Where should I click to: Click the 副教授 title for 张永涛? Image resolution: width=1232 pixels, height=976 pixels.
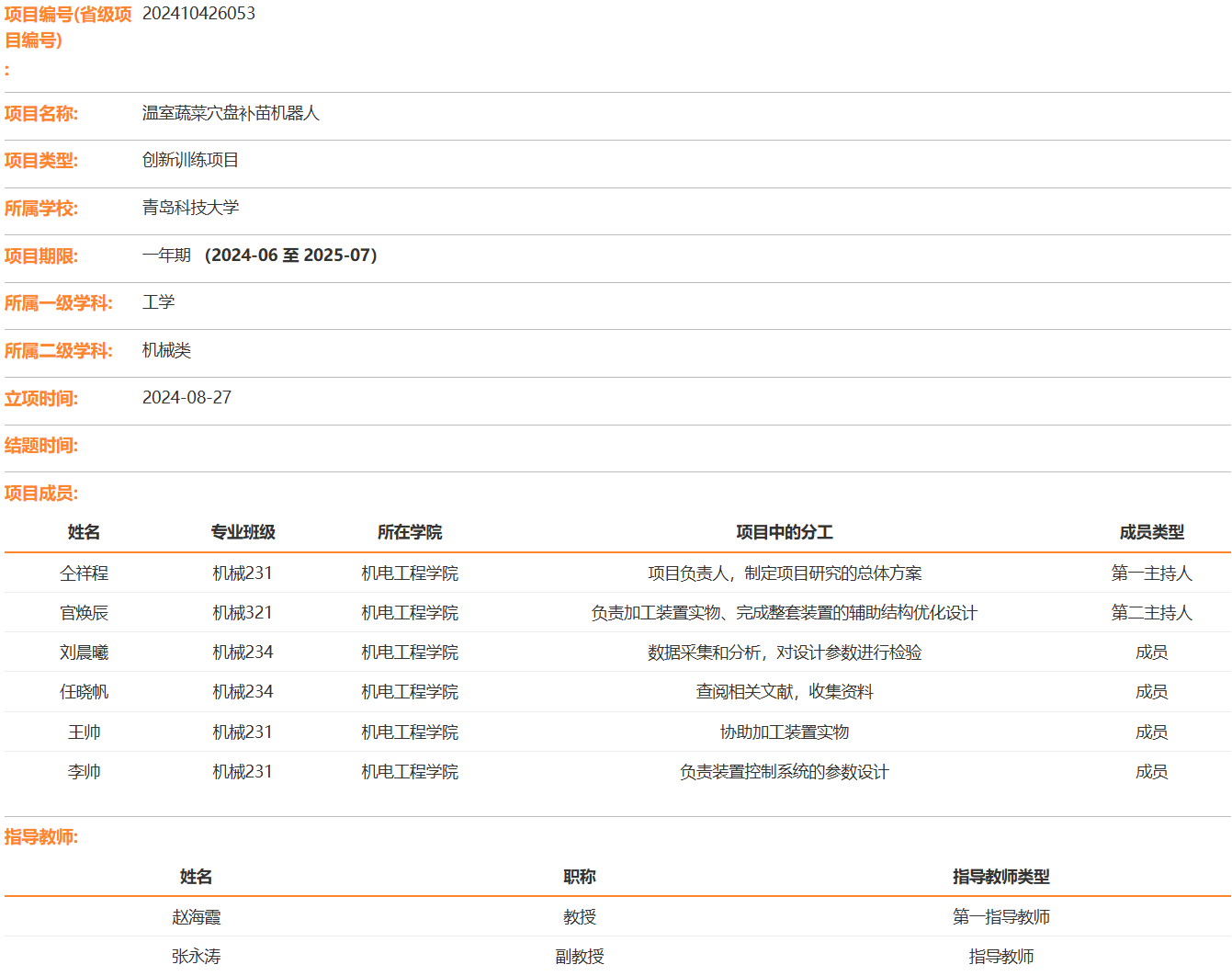pos(579,957)
